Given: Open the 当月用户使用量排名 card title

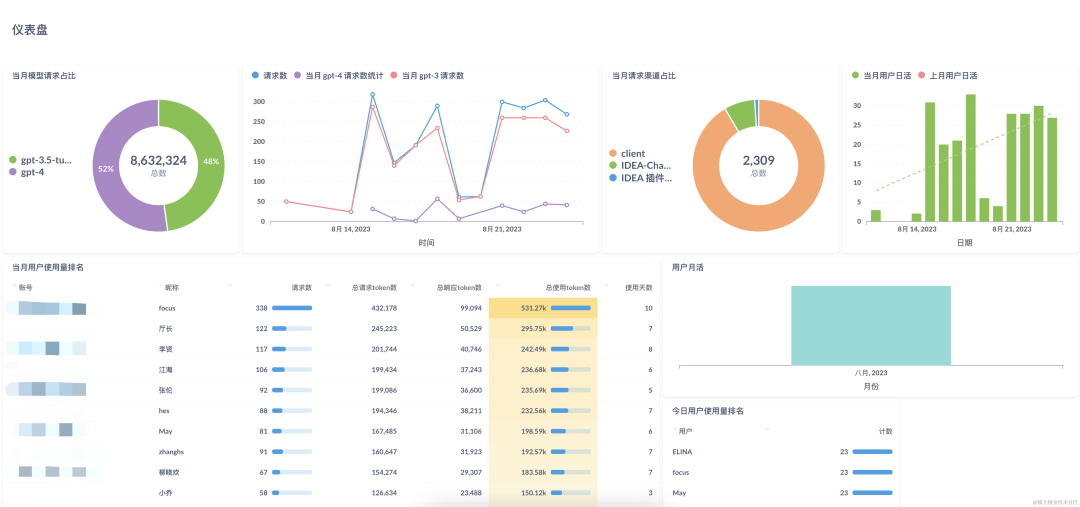Looking at the screenshot, I should coord(48,267).
